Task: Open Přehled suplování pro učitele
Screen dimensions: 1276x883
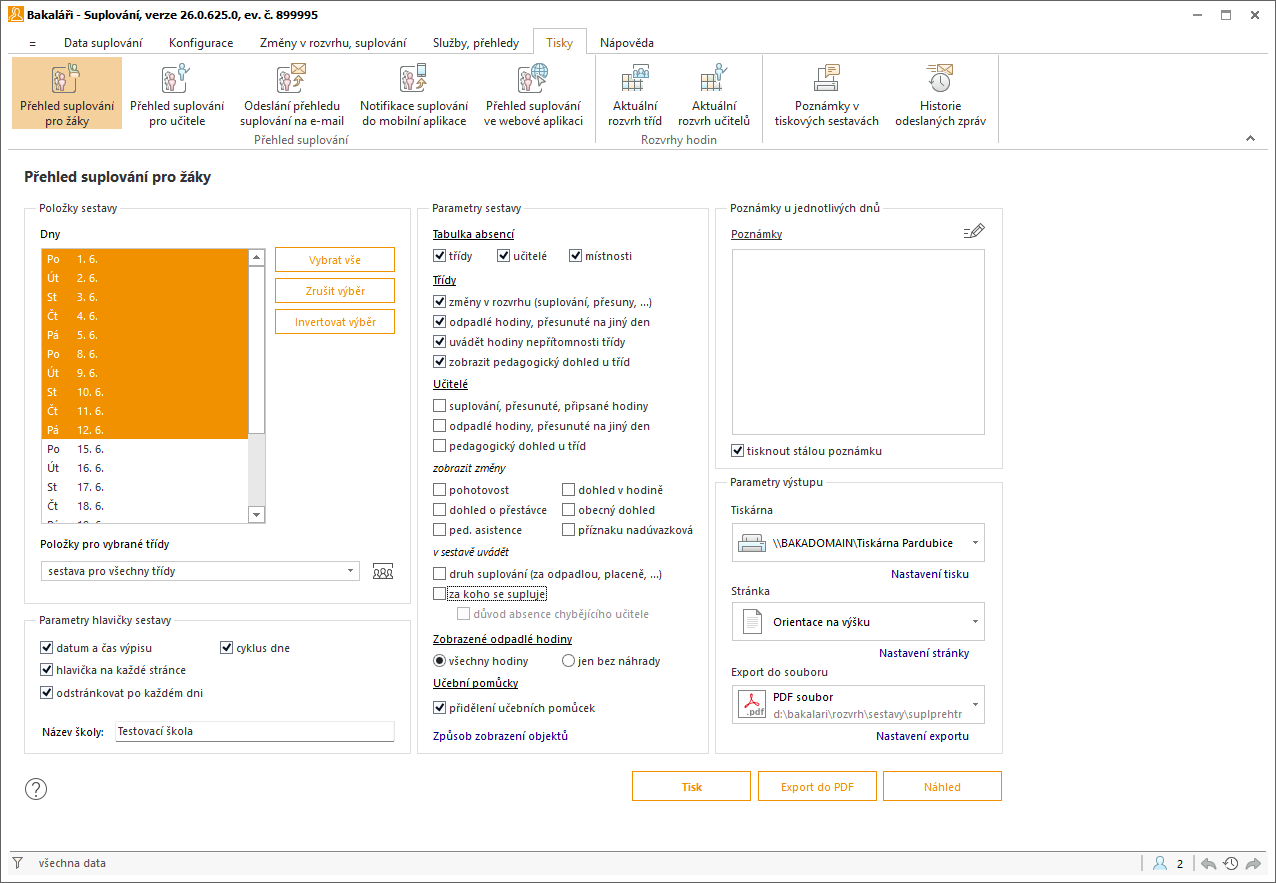Action: pyautogui.click(x=177, y=93)
